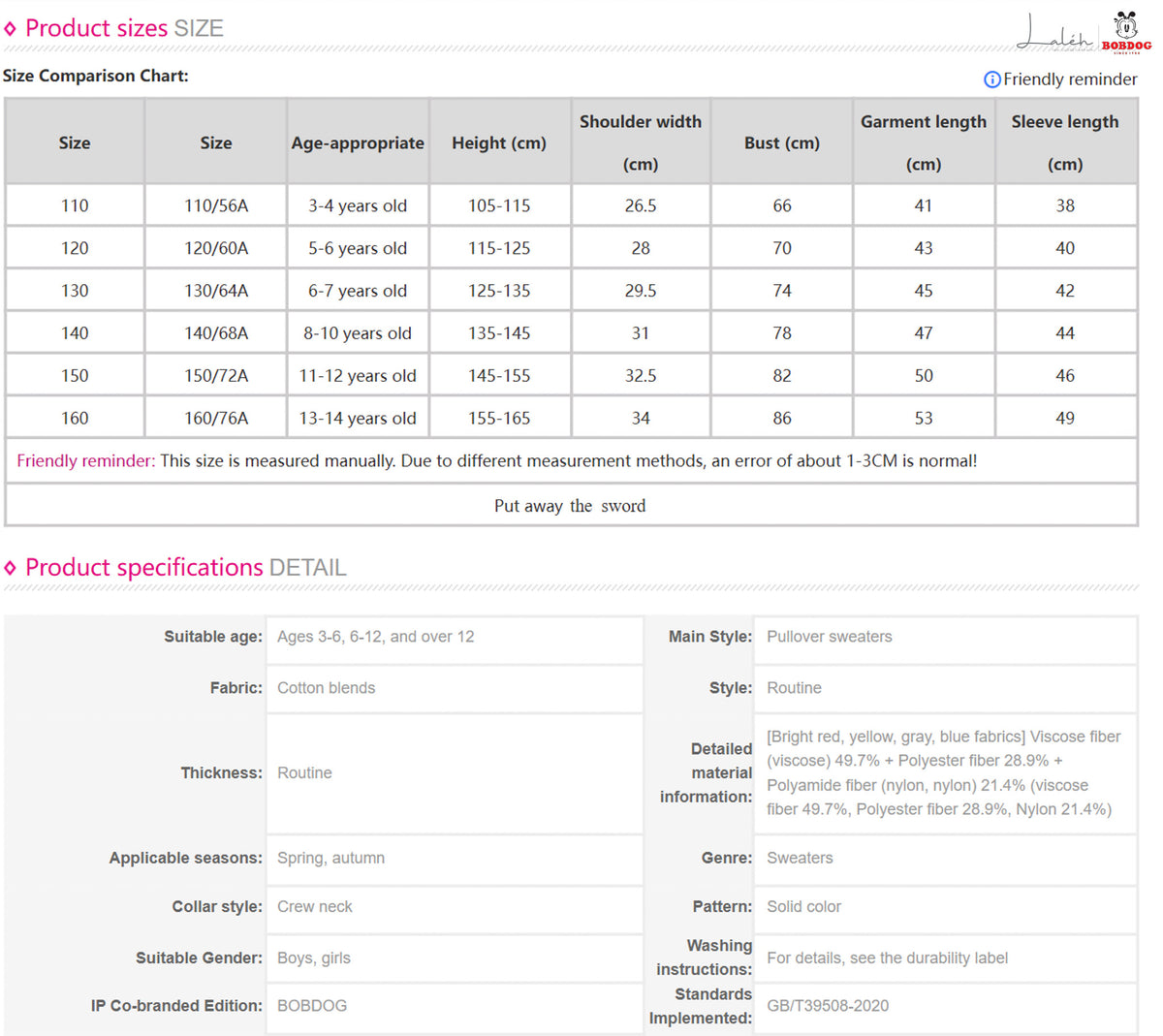1163x1036 pixels.
Task: Click the Collar style value Crew neck
Action: pyautogui.click(x=314, y=907)
